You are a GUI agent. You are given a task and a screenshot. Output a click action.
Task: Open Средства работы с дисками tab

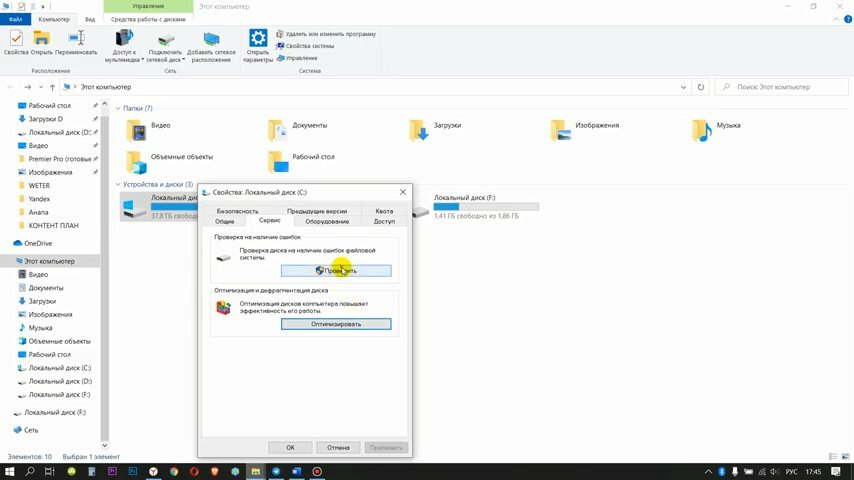click(x=148, y=19)
